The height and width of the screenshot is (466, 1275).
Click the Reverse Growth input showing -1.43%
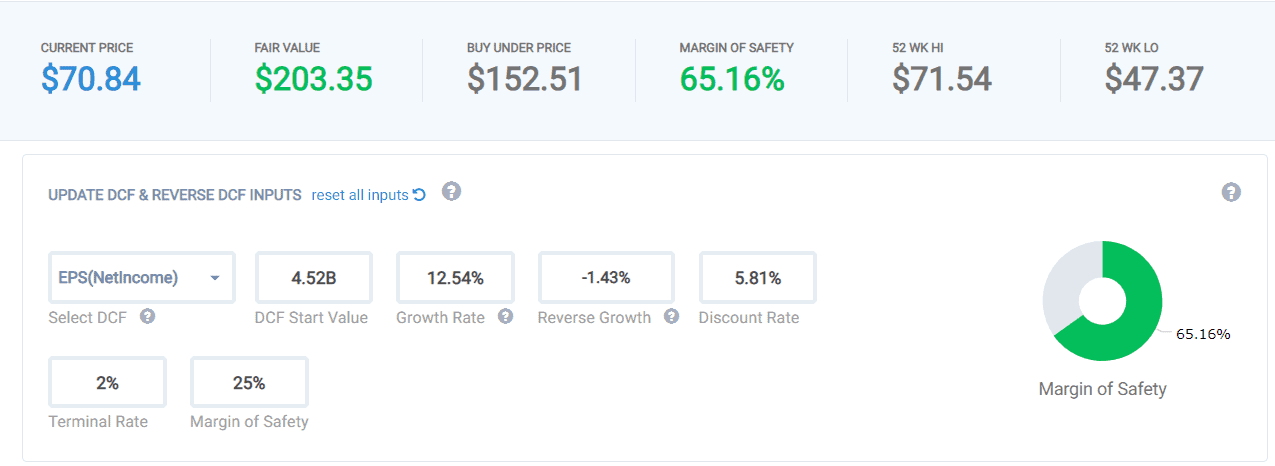point(606,278)
